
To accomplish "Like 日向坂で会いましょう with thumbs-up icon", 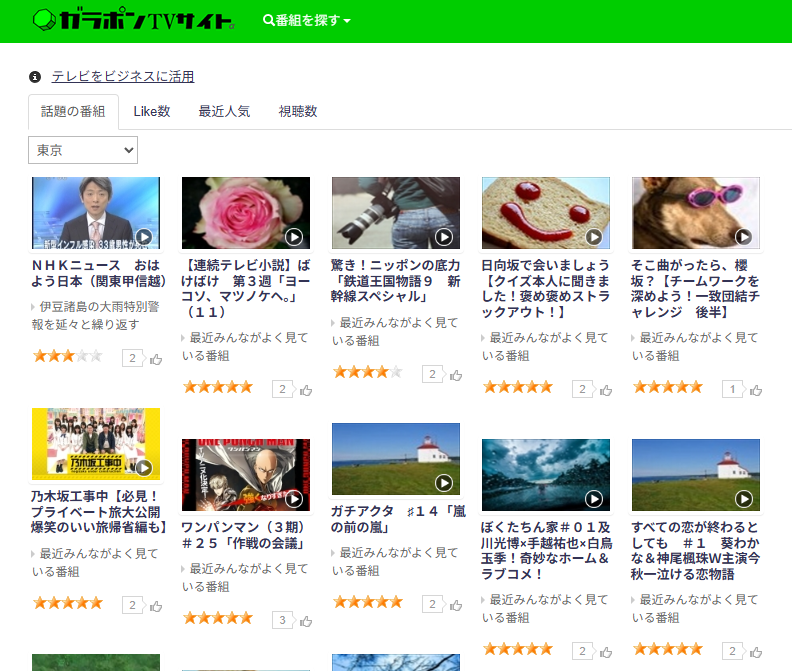I will [x=606, y=391].
